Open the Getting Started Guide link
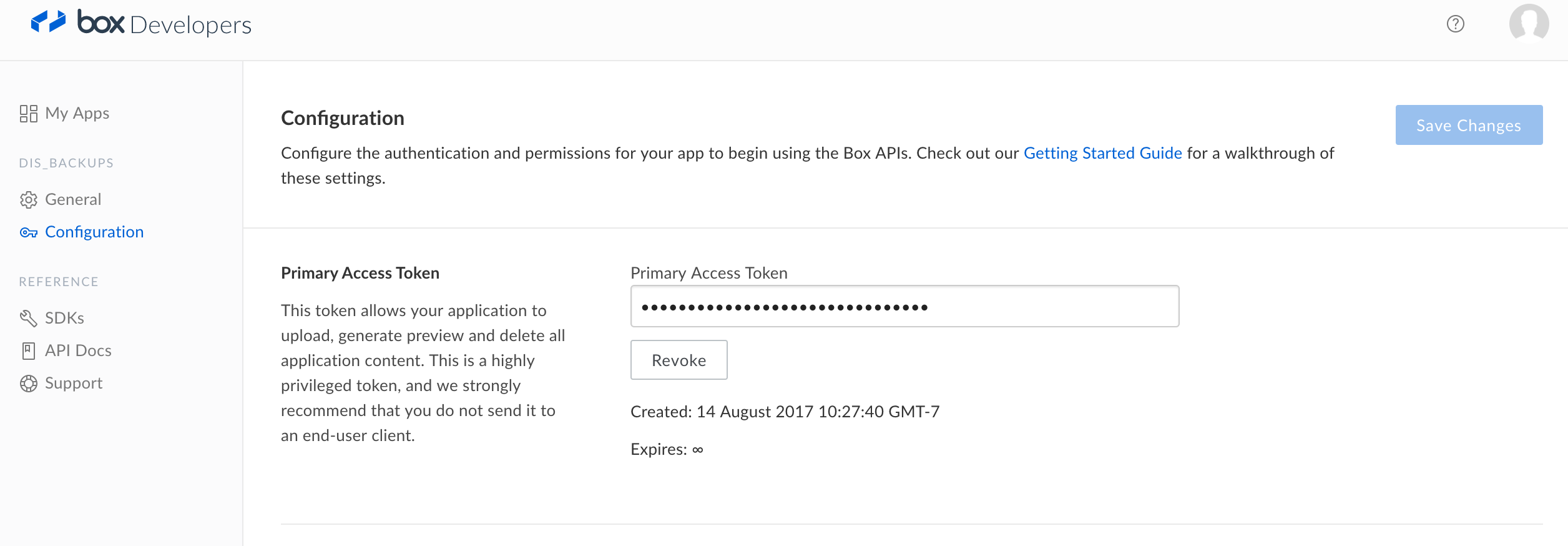The height and width of the screenshot is (546, 1568). 1102,153
